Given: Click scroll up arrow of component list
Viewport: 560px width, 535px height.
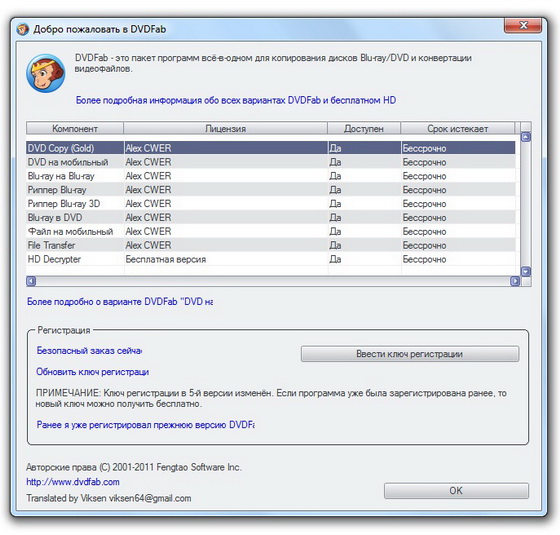Looking at the screenshot, I should coord(526,137).
